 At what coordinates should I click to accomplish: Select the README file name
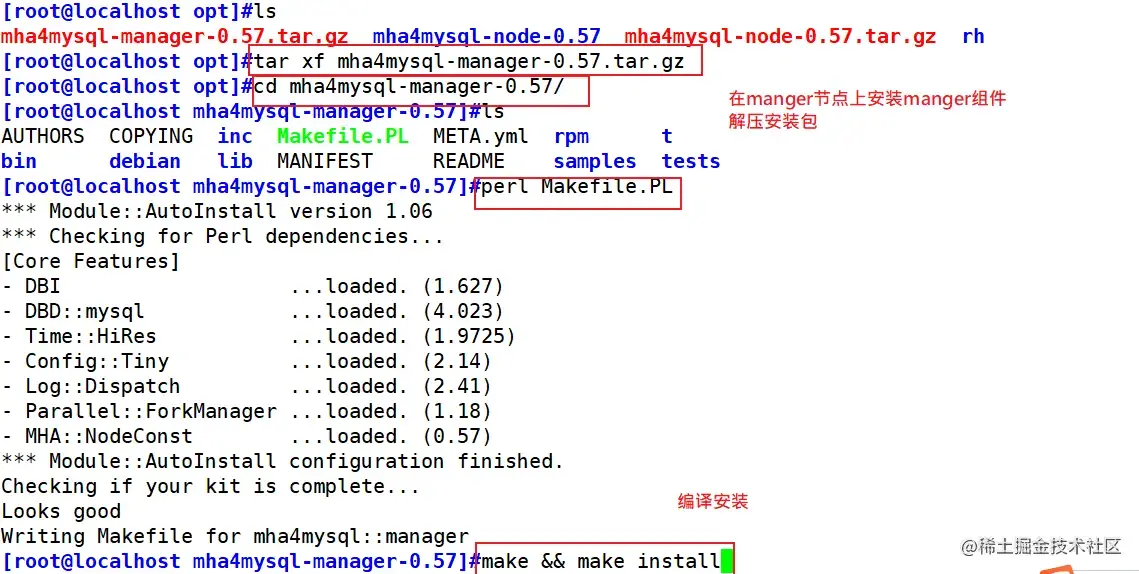tap(469, 161)
